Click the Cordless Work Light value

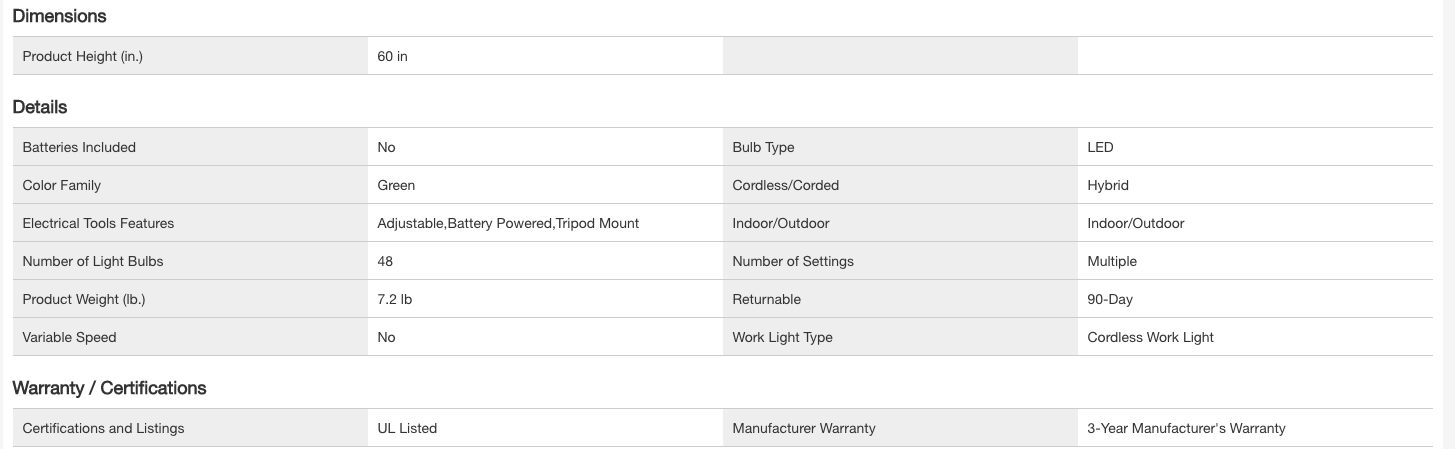[x=1150, y=337]
